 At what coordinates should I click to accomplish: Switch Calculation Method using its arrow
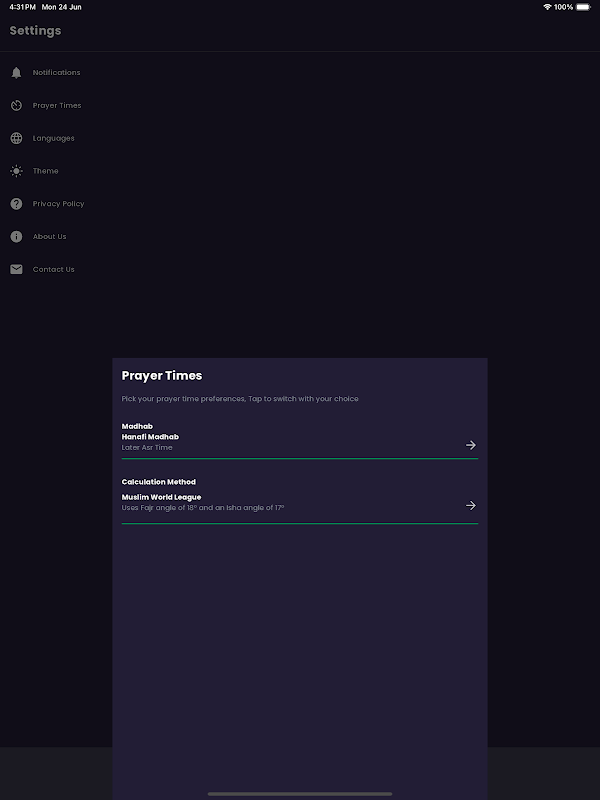[471, 505]
